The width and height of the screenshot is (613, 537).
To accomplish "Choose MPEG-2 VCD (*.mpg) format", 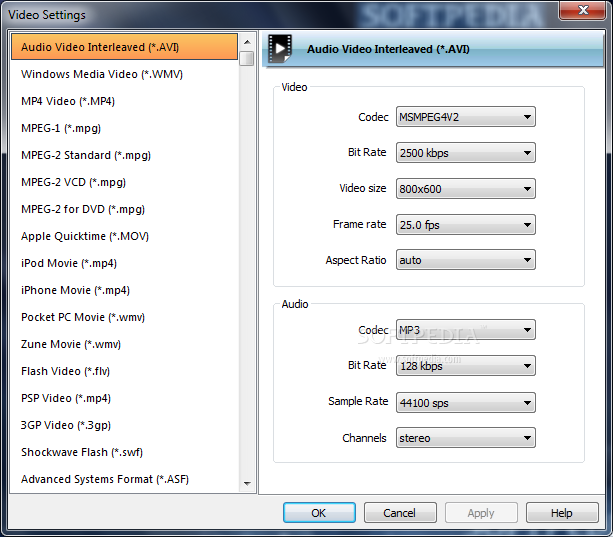I will 124,182.
